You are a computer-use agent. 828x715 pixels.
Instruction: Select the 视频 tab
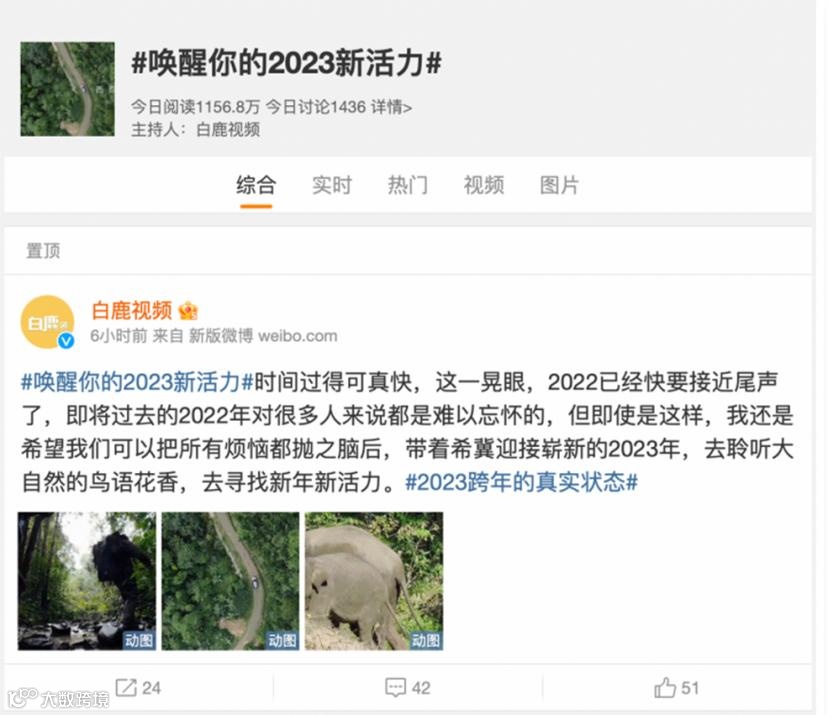tap(484, 185)
